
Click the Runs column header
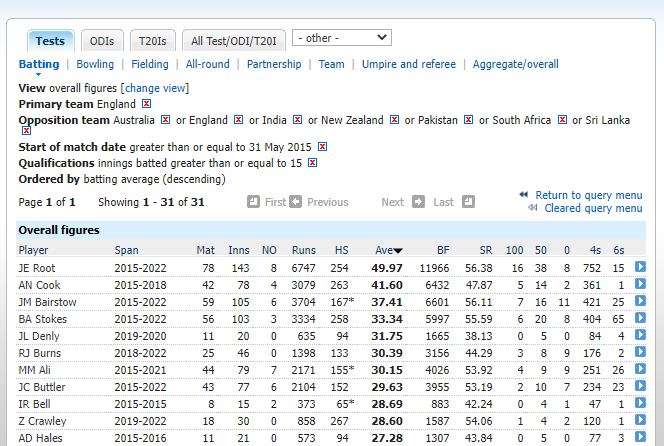[x=303, y=250]
